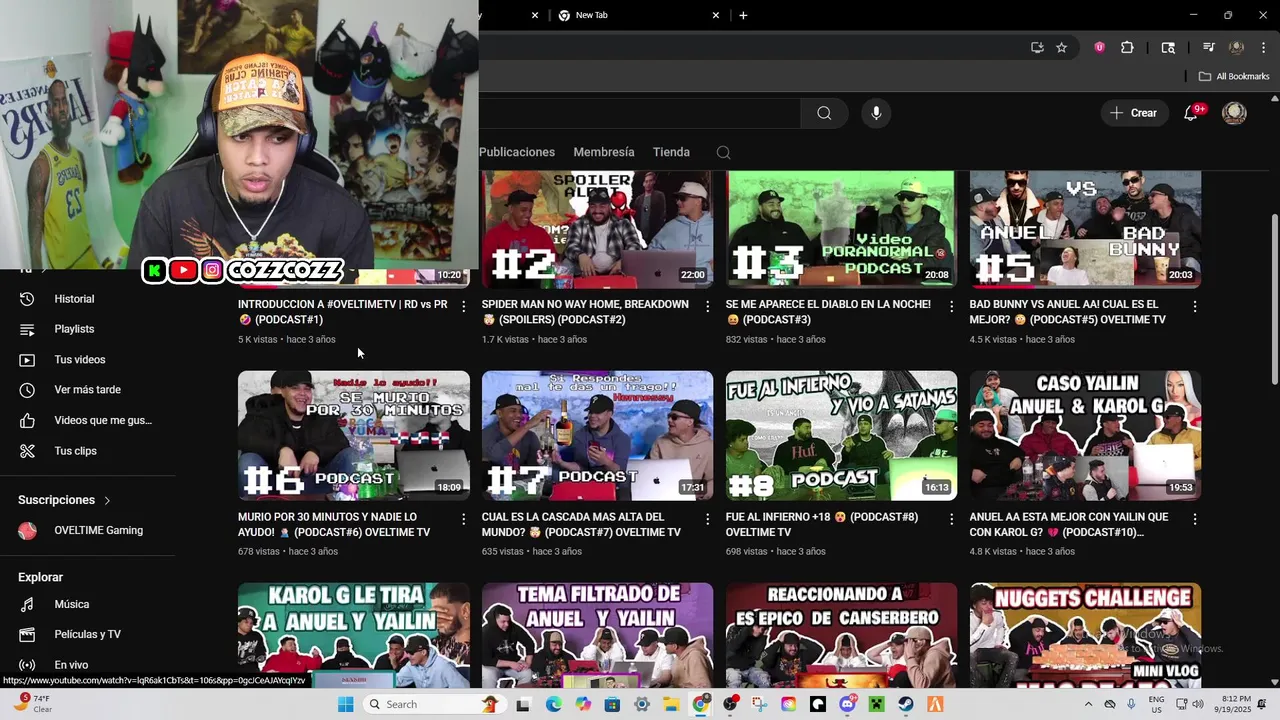Open File Explorer from the taskbar
The height and width of the screenshot is (720, 1280).
tap(671, 704)
